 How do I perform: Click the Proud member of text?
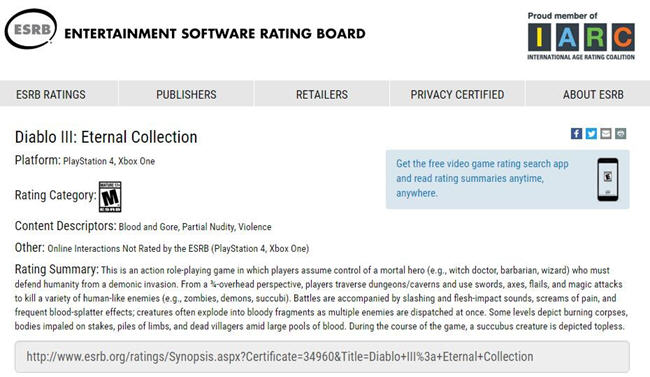coord(562,16)
